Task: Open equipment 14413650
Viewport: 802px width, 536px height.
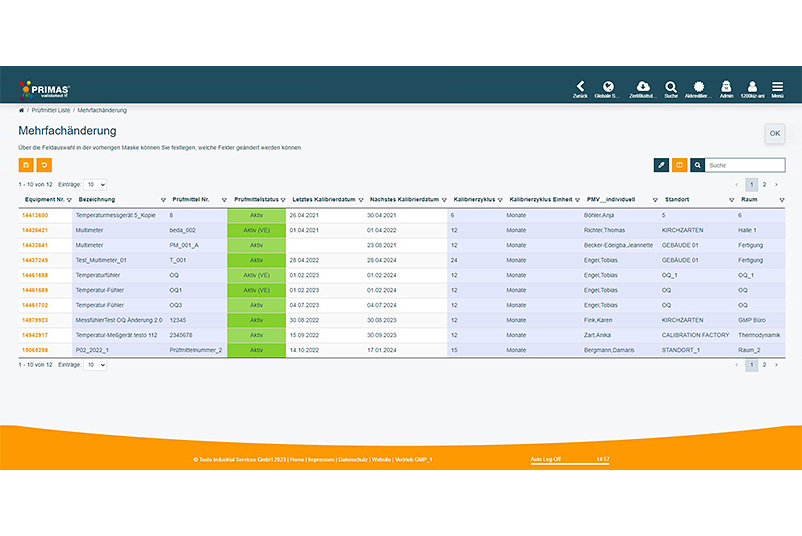Action: click(x=35, y=215)
